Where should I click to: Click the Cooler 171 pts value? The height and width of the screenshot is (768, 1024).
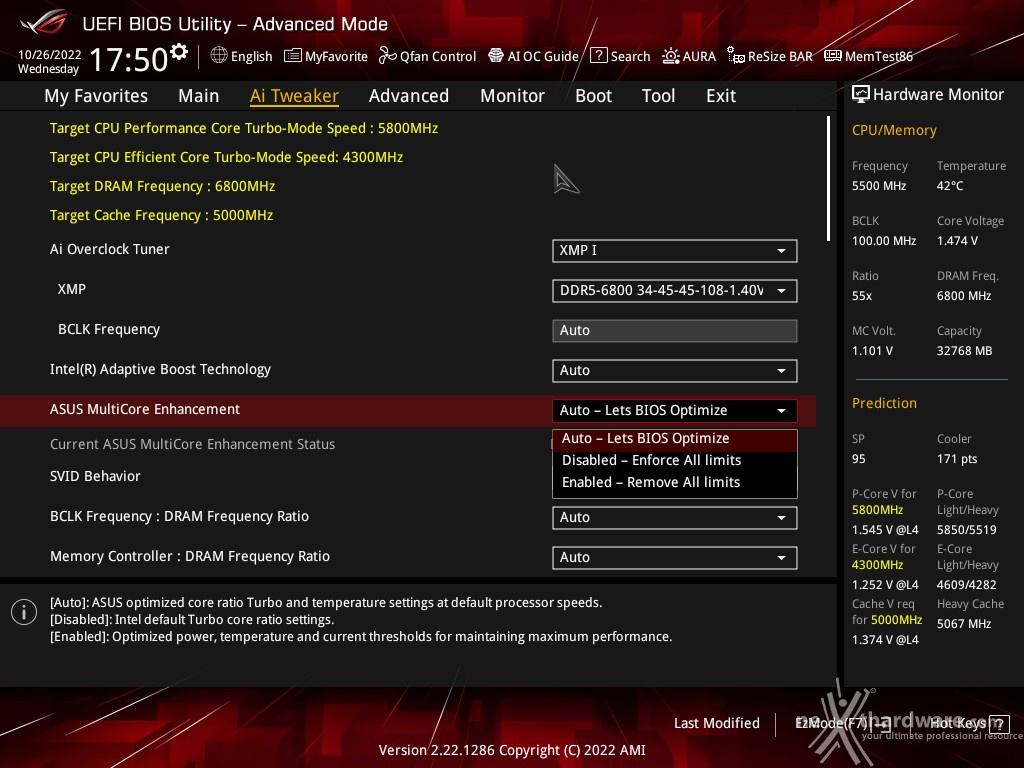pos(957,459)
